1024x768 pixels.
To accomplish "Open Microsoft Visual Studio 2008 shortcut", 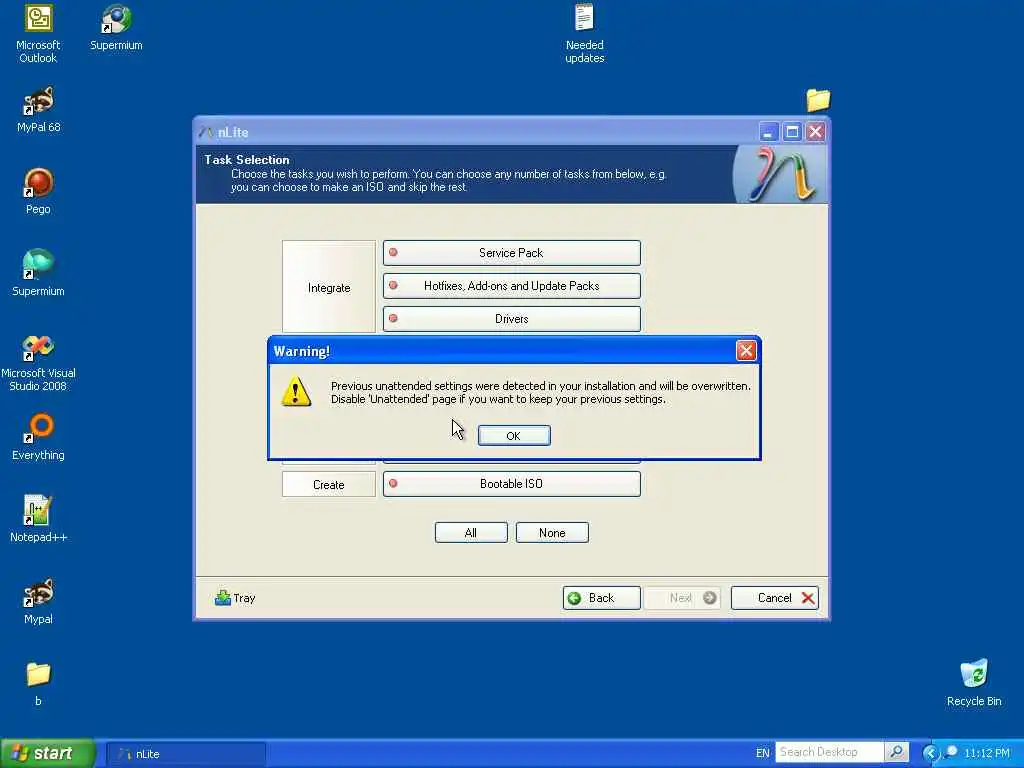I will click(x=39, y=362).
